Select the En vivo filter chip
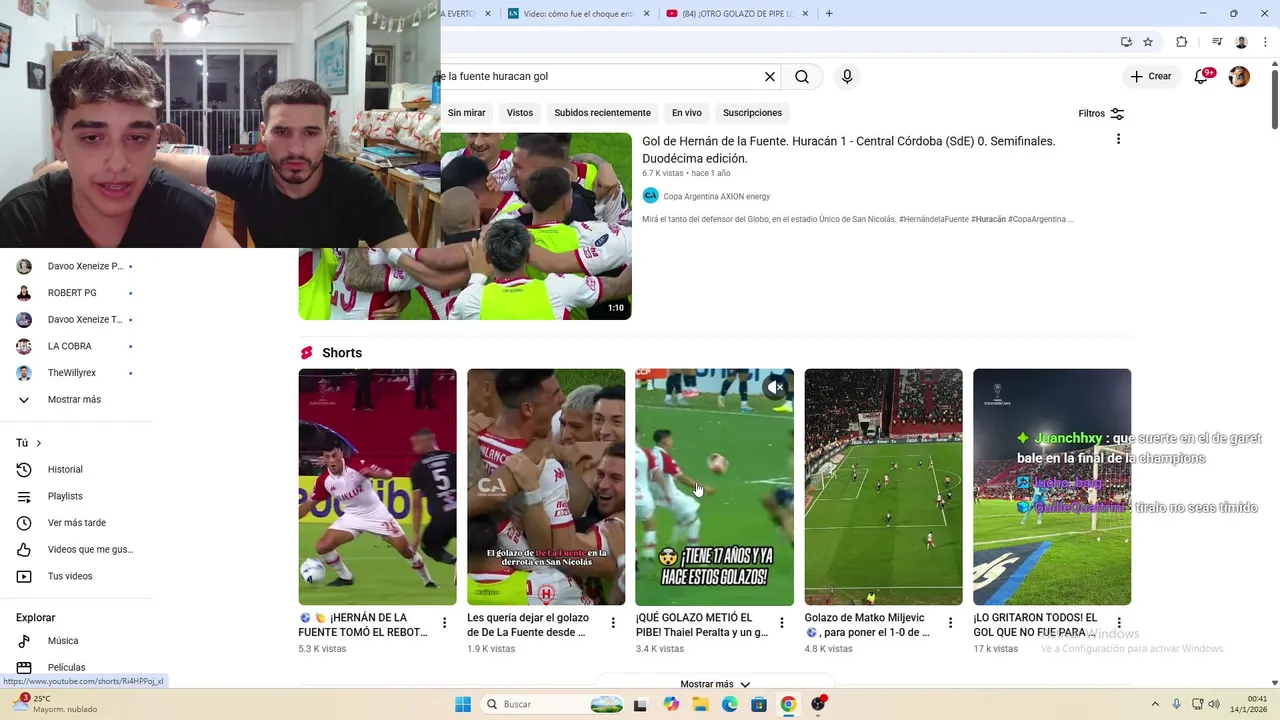This screenshot has height=720, width=1280. click(686, 113)
